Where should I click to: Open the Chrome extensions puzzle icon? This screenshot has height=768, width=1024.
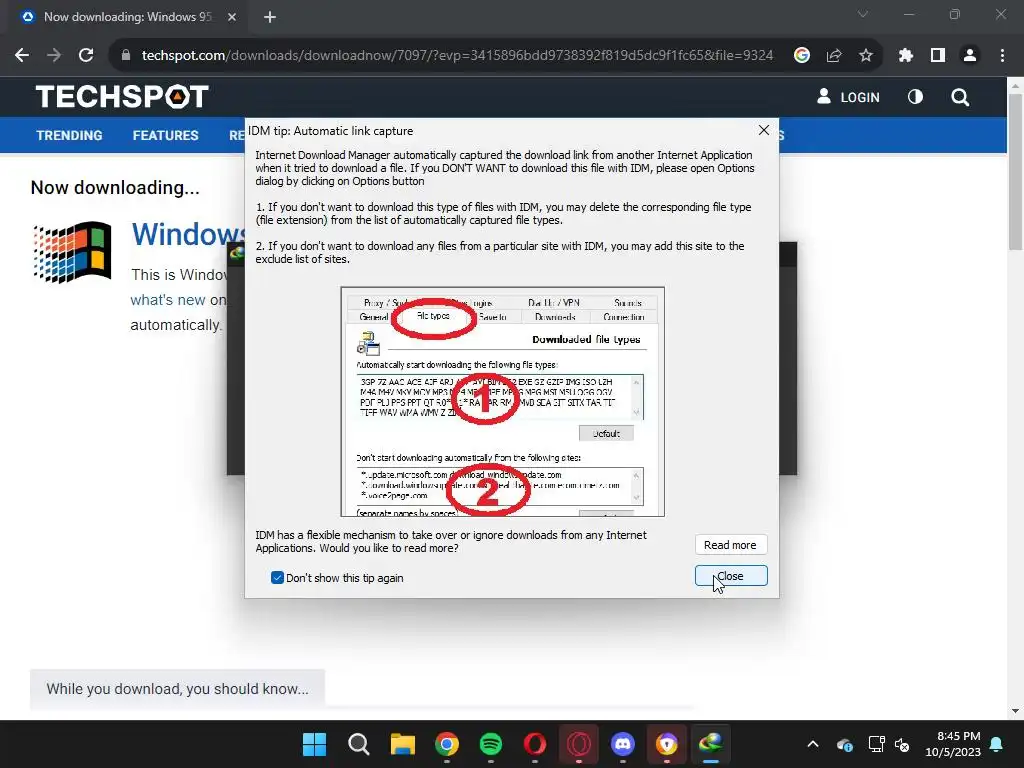[906, 56]
